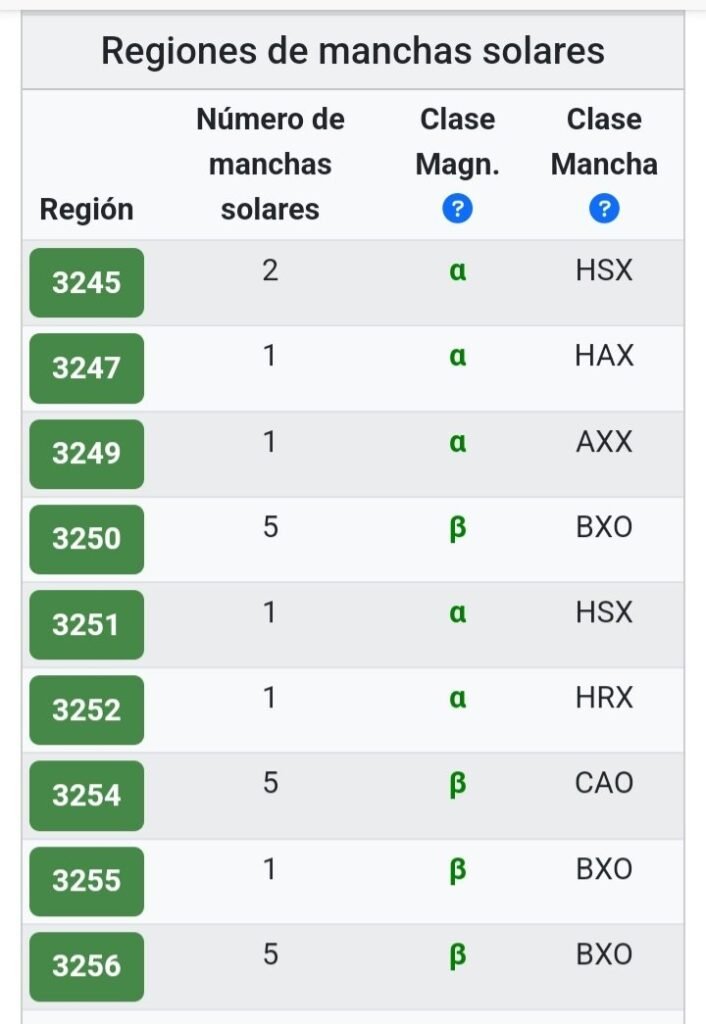
Task: Select region 3249 button
Action: pyautogui.click(x=86, y=454)
